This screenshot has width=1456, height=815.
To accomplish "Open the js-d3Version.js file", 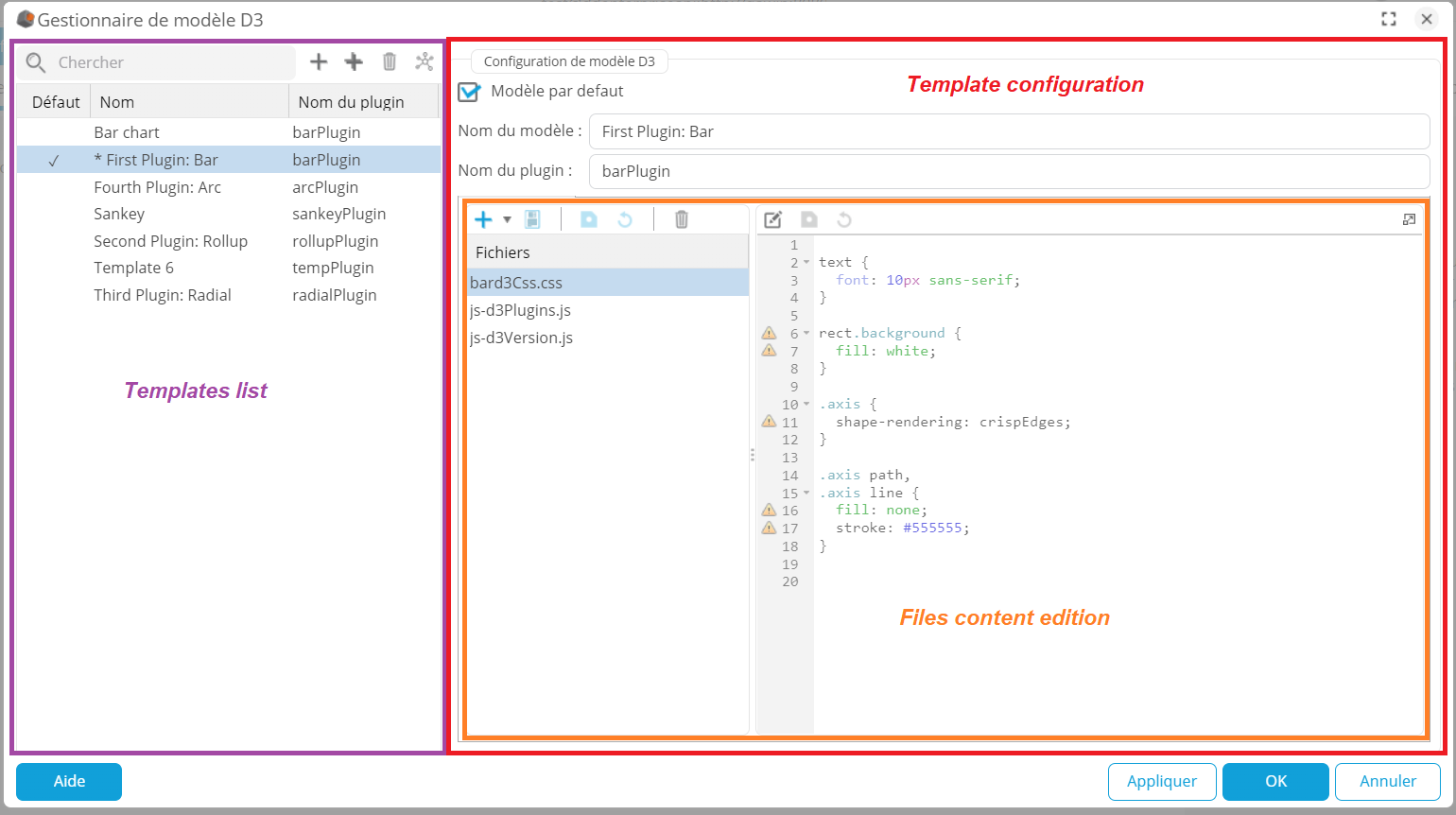I will click(x=608, y=338).
